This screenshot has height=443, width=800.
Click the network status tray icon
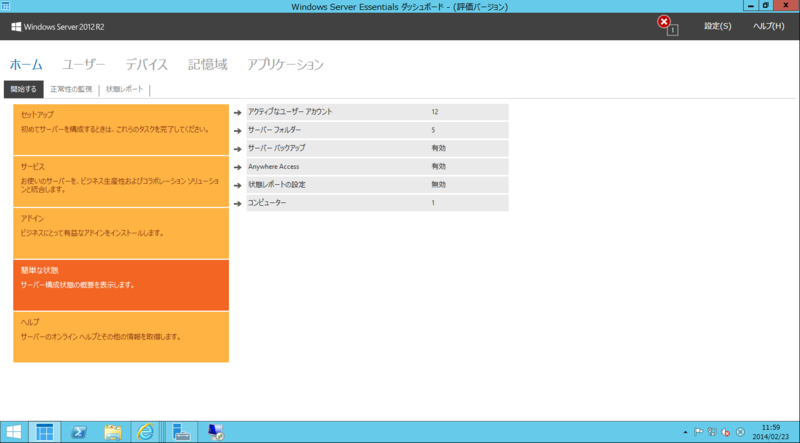click(712, 432)
